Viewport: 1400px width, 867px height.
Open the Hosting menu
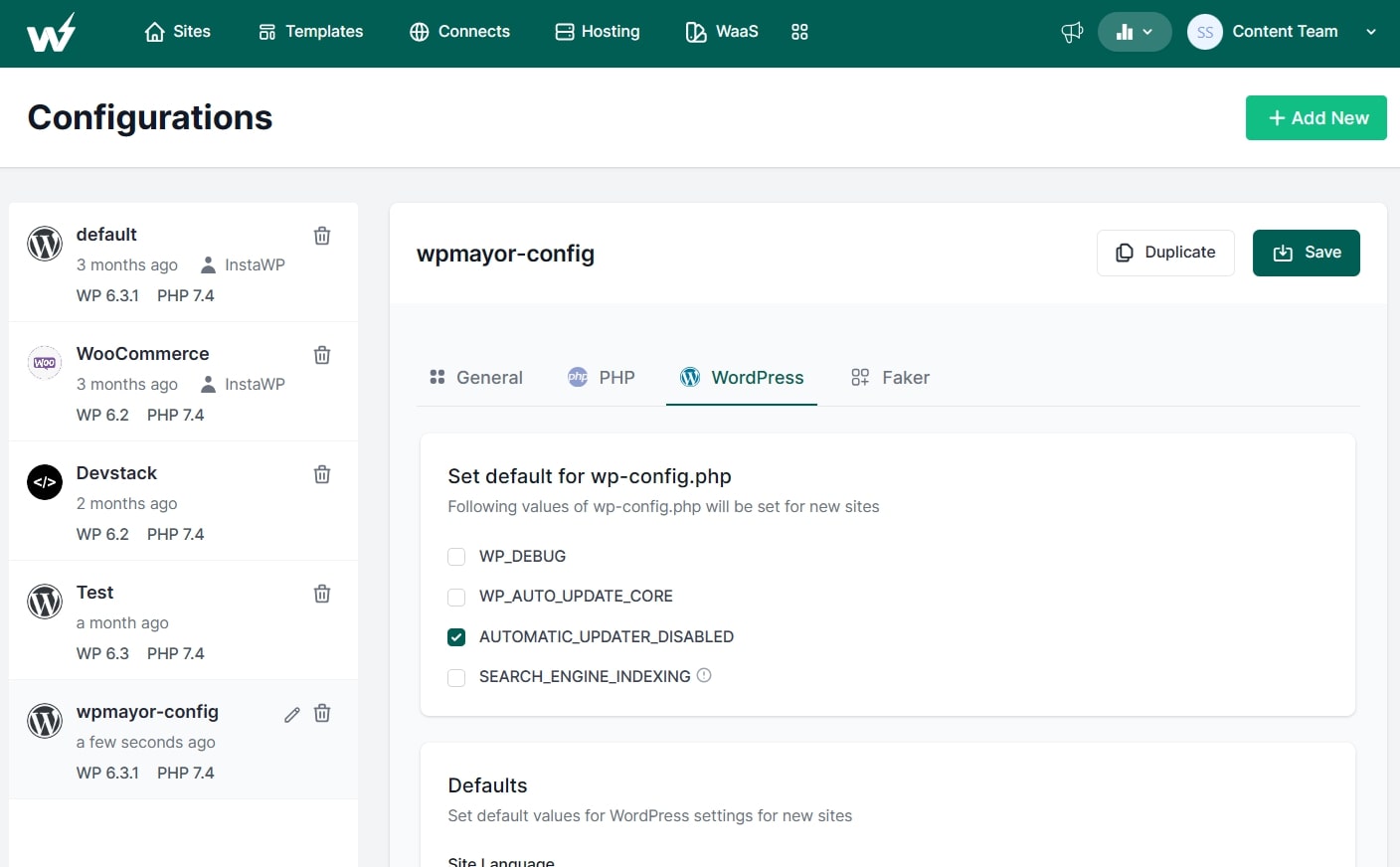(x=598, y=32)
